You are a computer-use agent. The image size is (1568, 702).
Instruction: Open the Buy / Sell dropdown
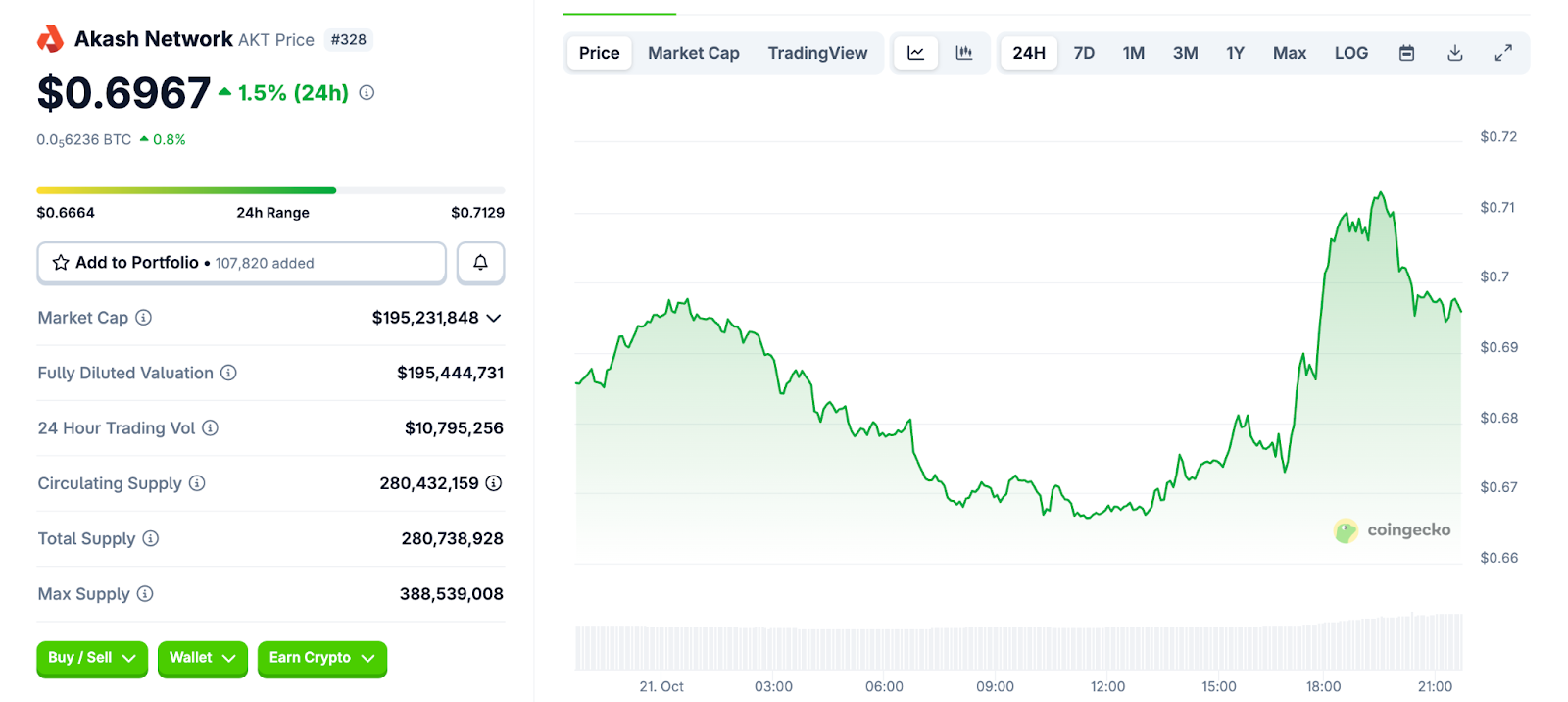[x=92, y=658]
